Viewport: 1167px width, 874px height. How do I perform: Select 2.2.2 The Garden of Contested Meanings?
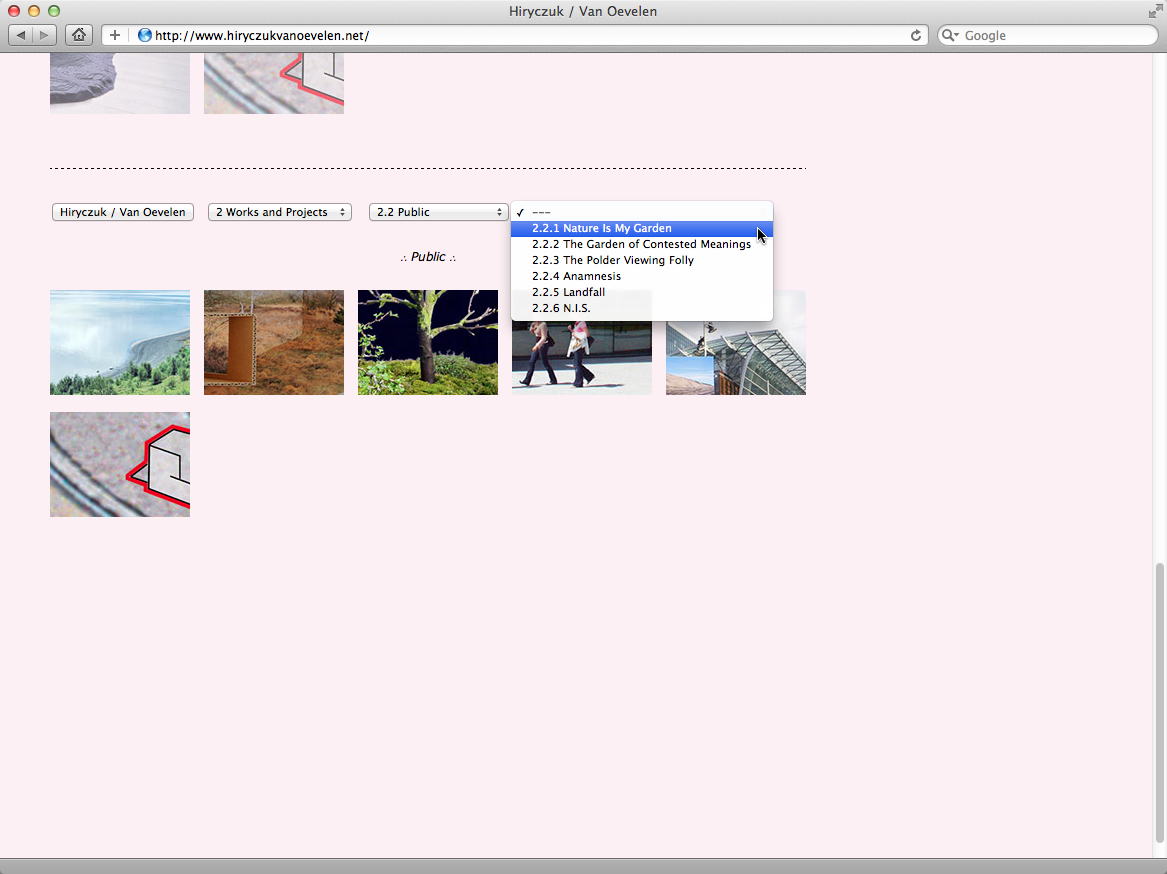[641, 244]
